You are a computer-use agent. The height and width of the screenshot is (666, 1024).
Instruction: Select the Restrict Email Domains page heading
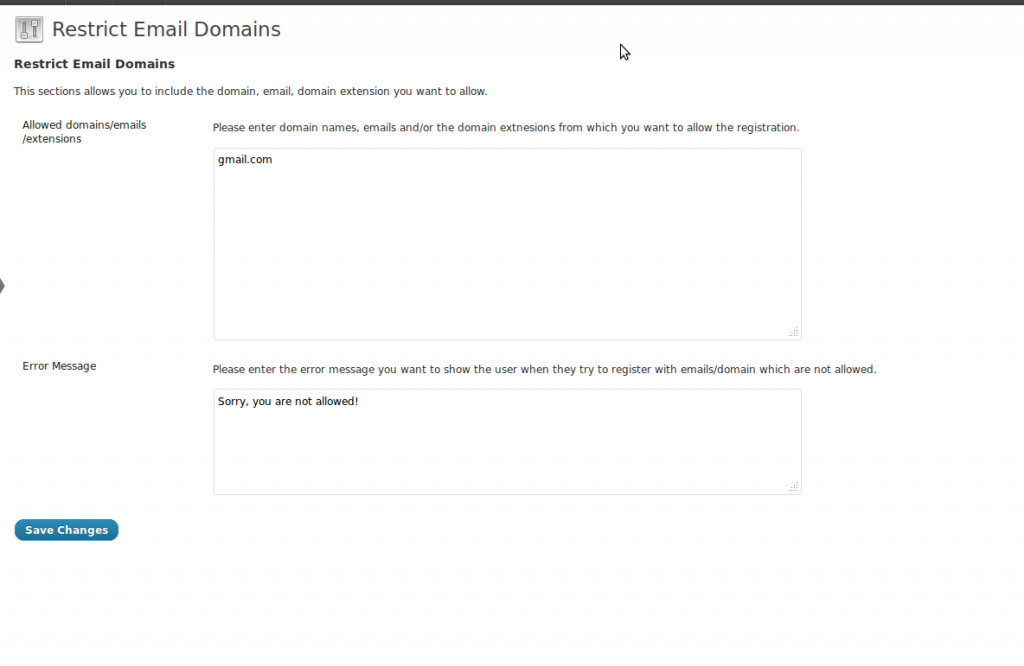[167, 29]
